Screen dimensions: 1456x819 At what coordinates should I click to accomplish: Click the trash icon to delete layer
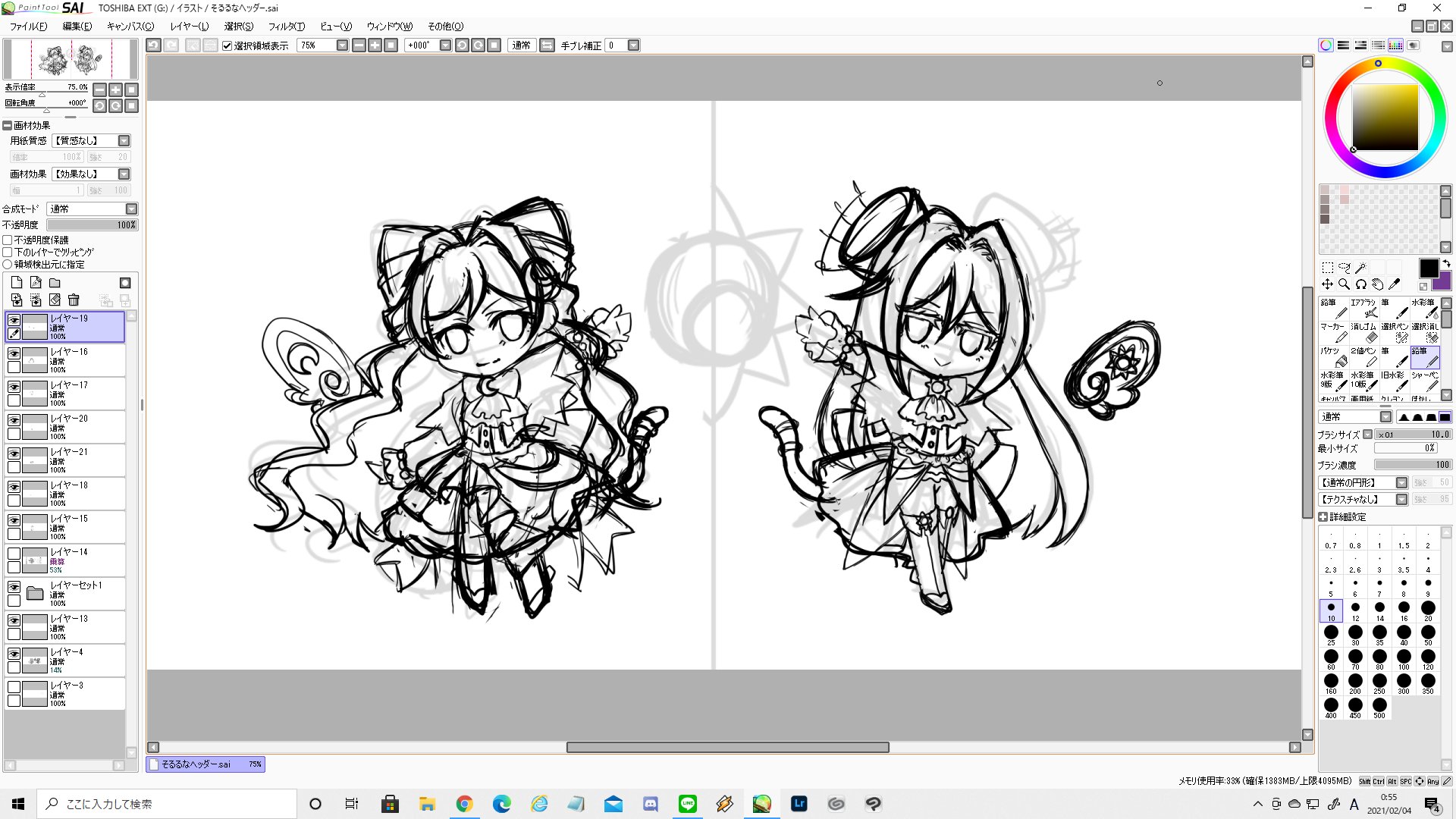74,300
